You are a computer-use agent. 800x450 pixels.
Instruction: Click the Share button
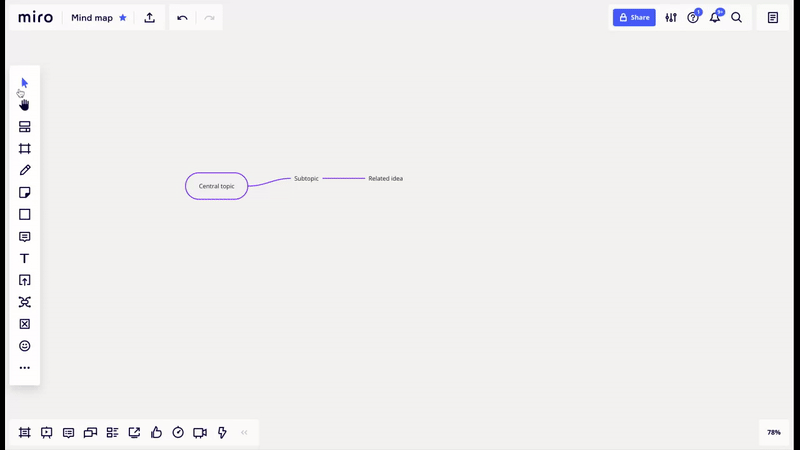coord(634,18)
